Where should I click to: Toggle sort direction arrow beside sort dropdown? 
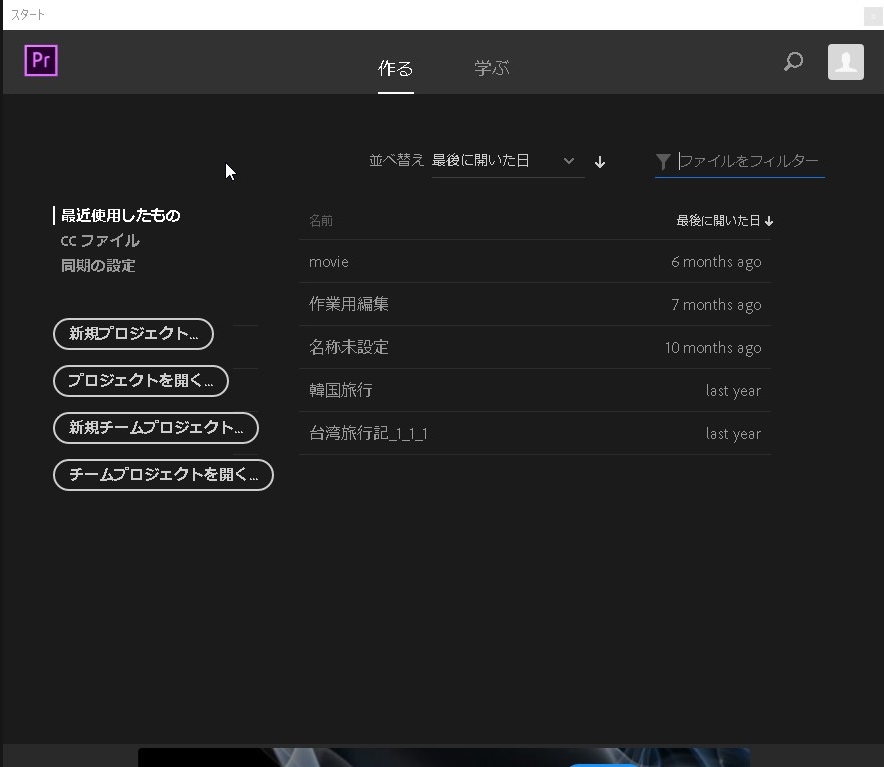coord(600,162)
